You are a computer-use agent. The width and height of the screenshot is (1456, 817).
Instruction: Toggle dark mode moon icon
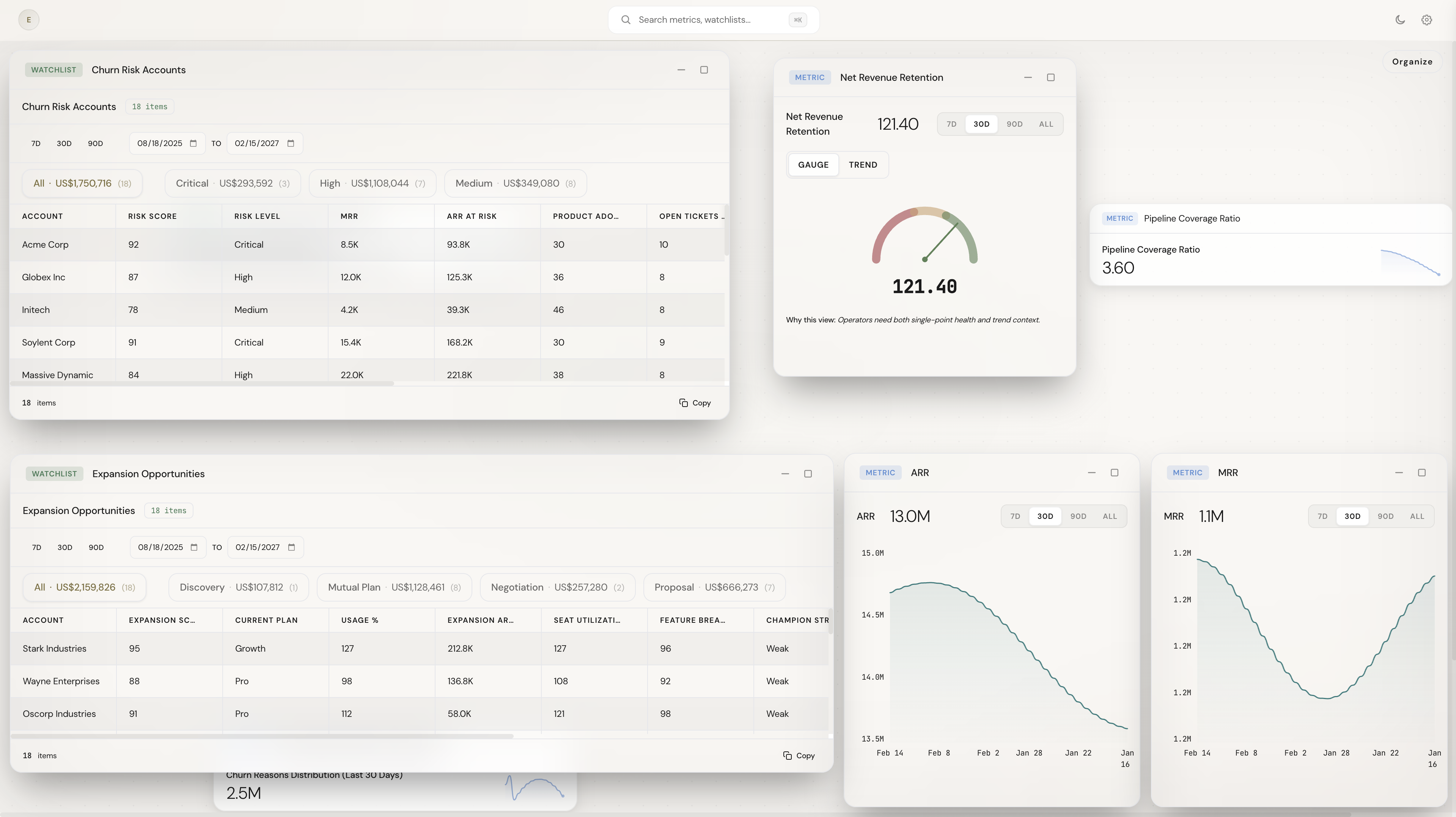point(1400,20)
